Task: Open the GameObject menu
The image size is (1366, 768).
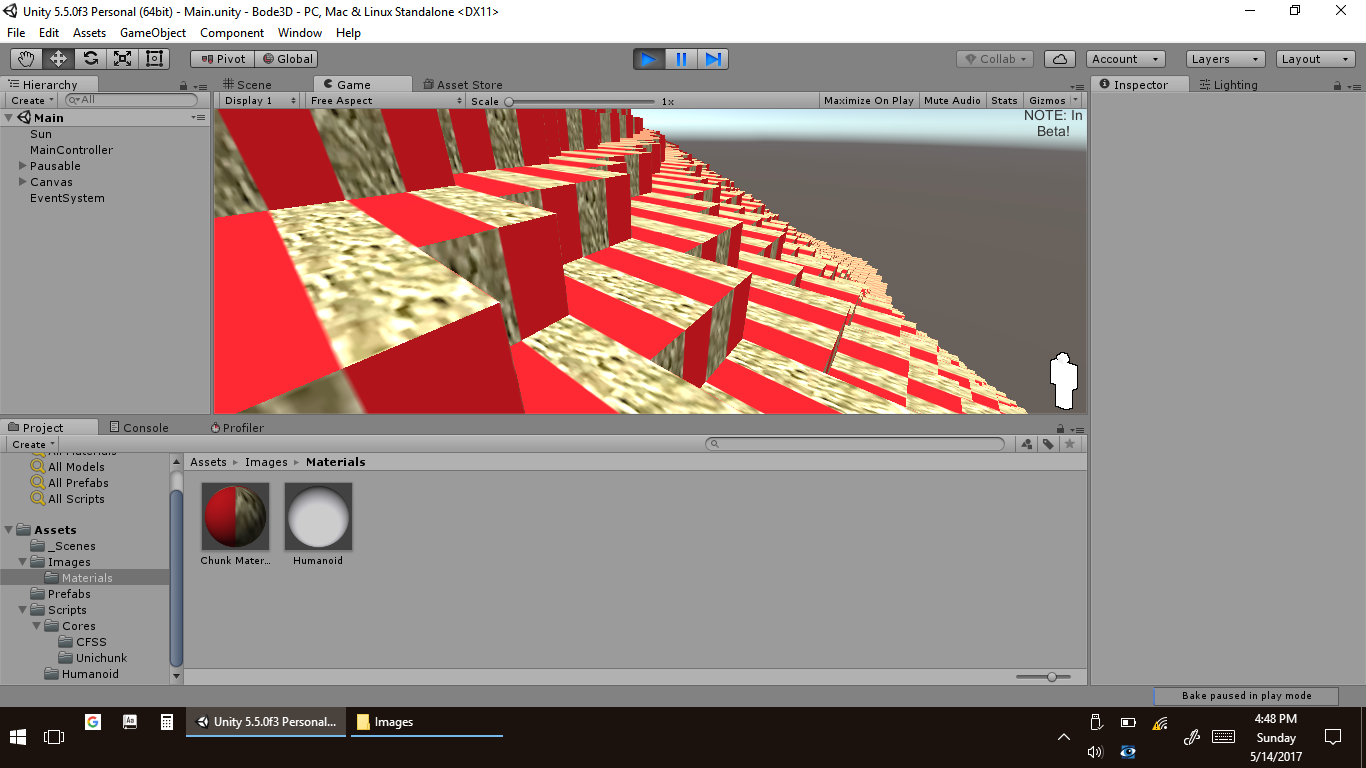Action: tap(153, 33)
